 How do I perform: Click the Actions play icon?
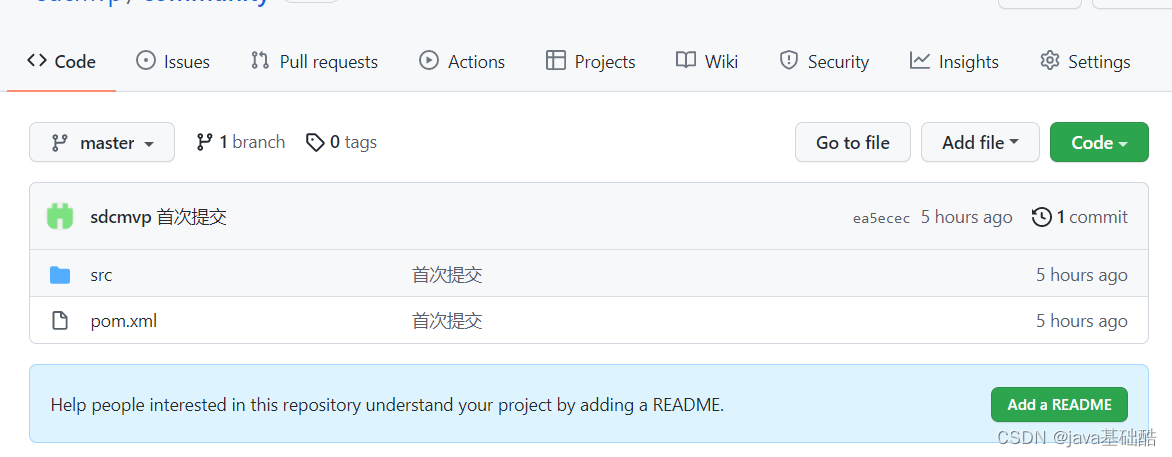[x=429, y=61]
